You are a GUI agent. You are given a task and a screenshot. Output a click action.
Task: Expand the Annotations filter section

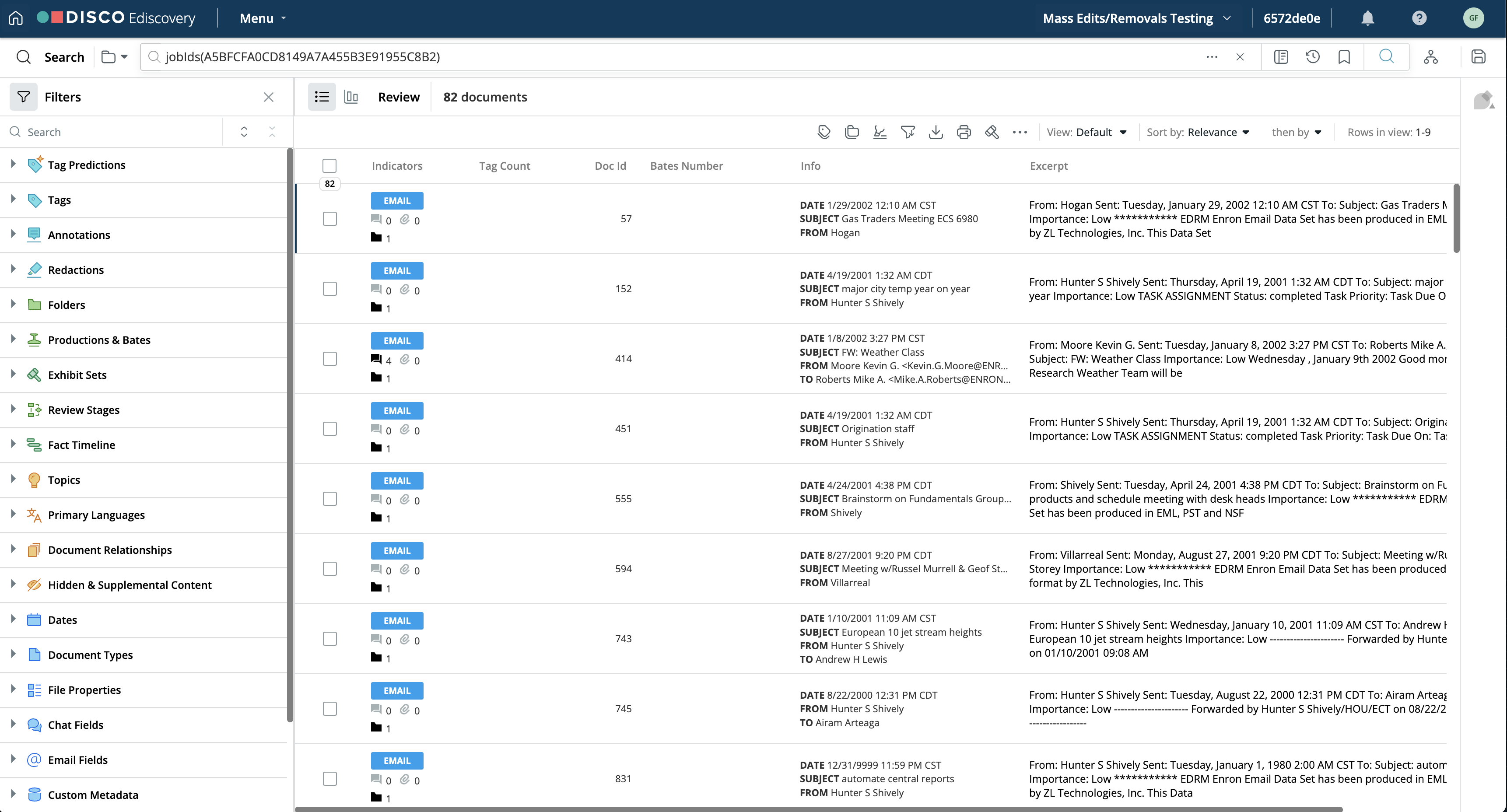(13, 234)
